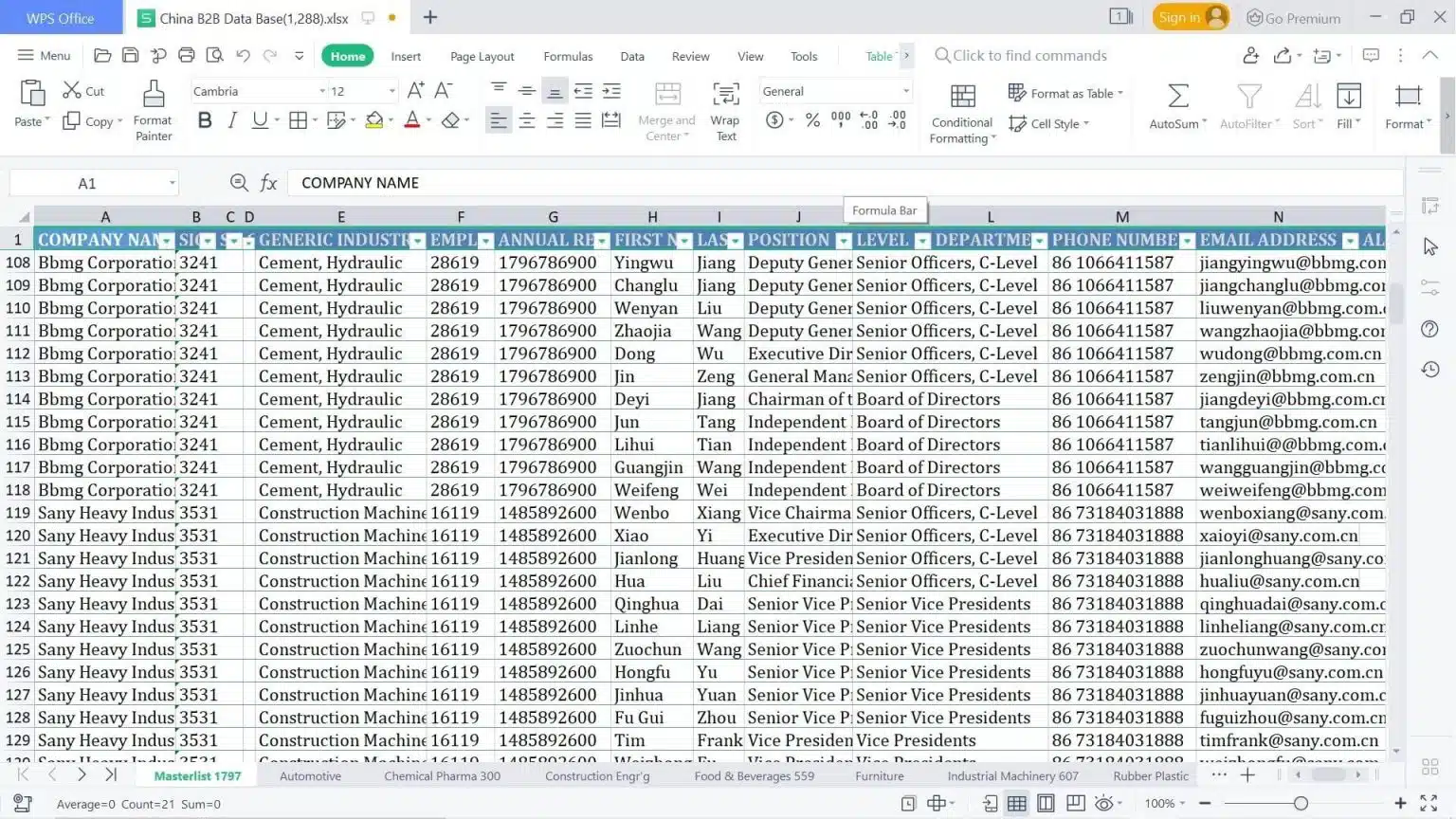Open the Menu button

point(44,56)
